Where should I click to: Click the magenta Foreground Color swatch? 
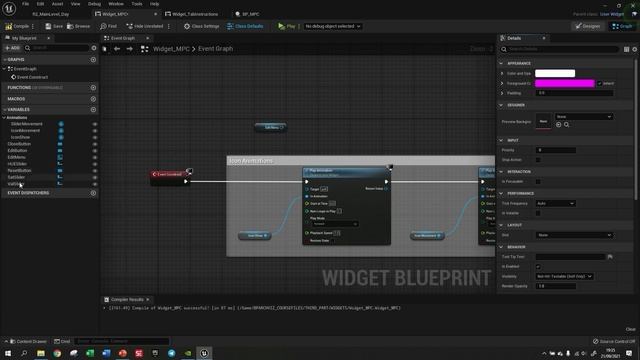tap(564, 83)
